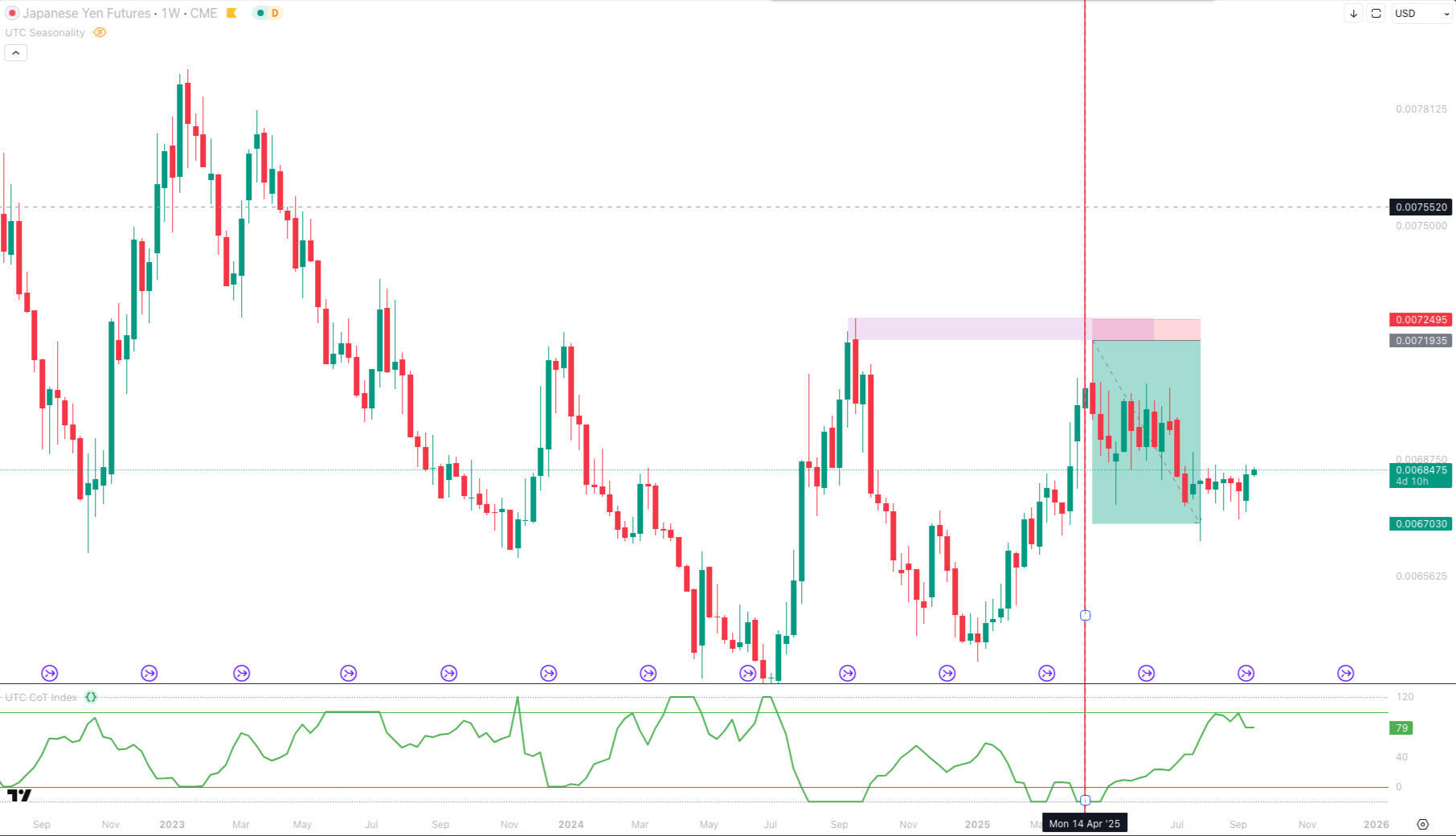The image size is (1456, 836).
Task: Click the last purple contract-roll marker near Nov
Action: [1345, 673]
